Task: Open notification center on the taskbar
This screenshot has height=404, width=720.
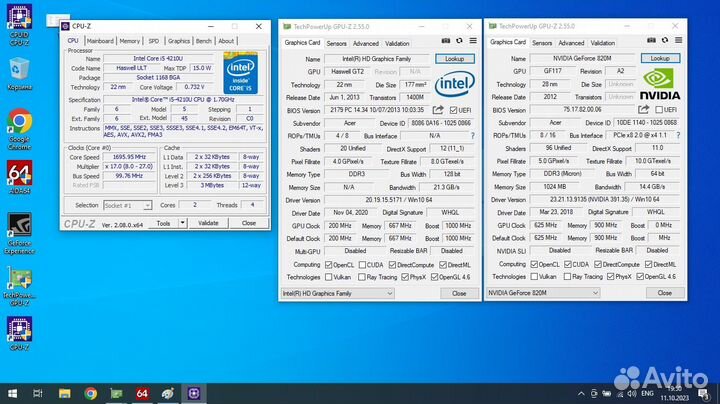Action: coord(703,393)
